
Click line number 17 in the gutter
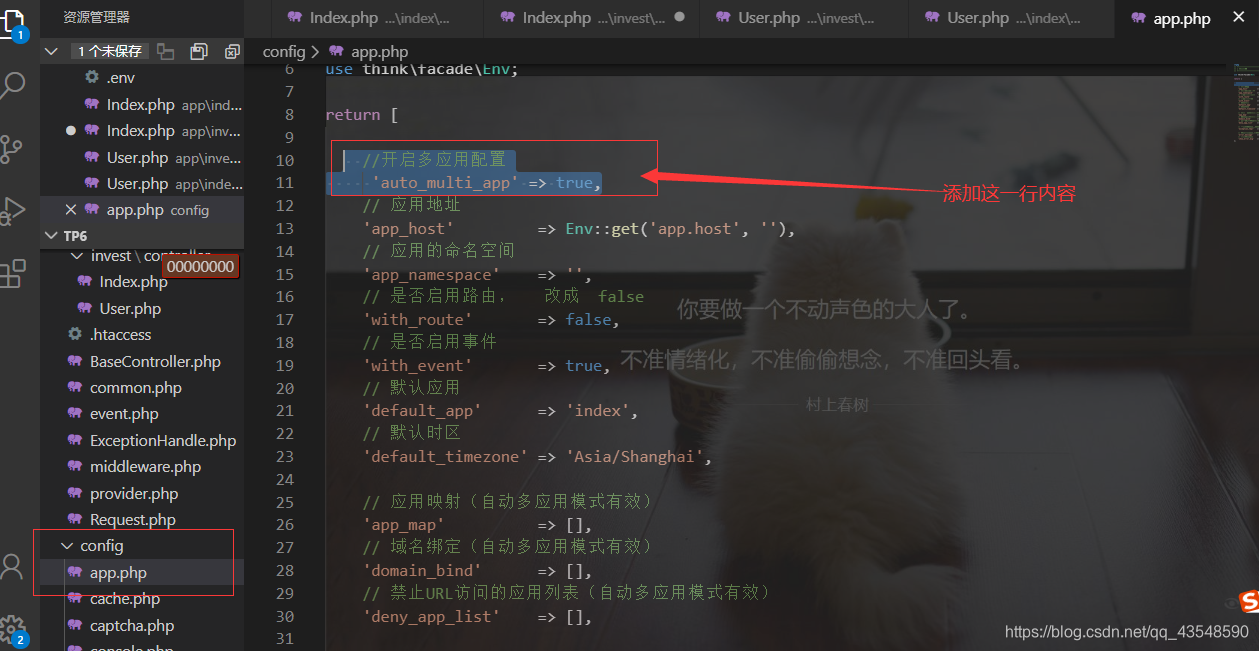pyautogui.click(x=284, y=319)
